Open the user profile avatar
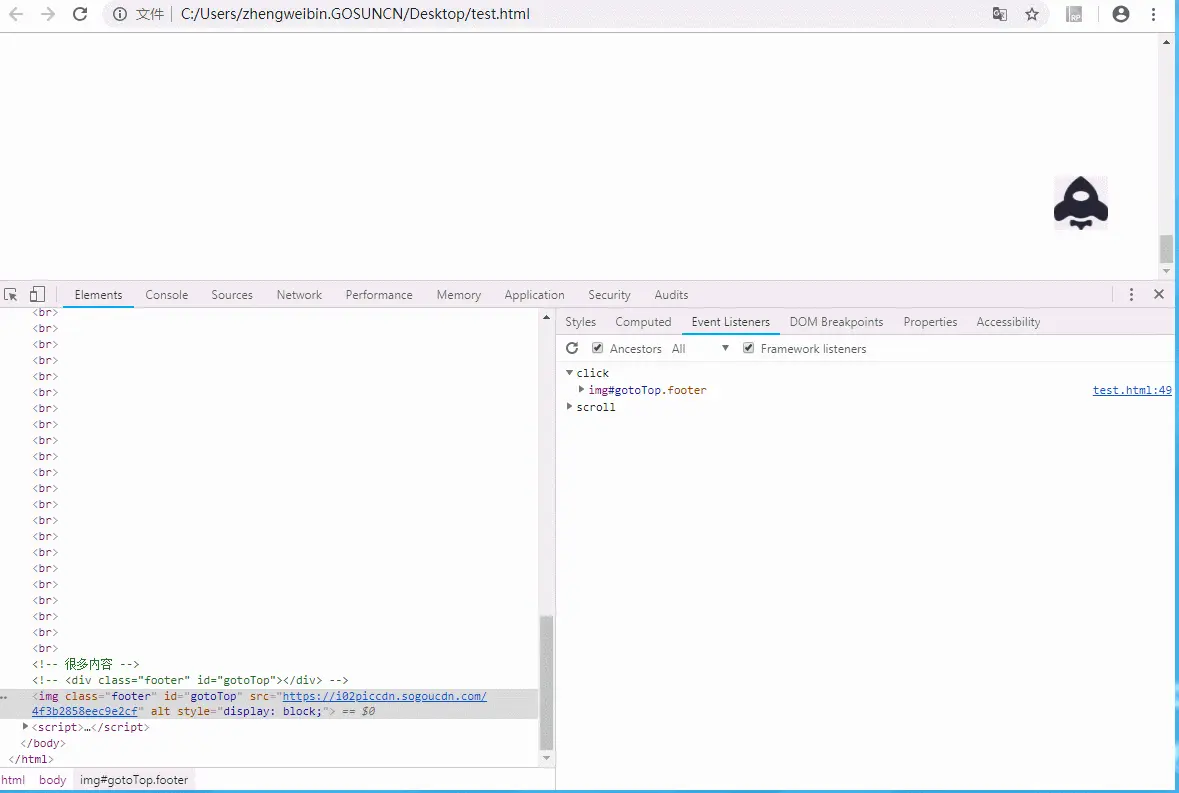The image size is (1179, 793). point(1120,14)
